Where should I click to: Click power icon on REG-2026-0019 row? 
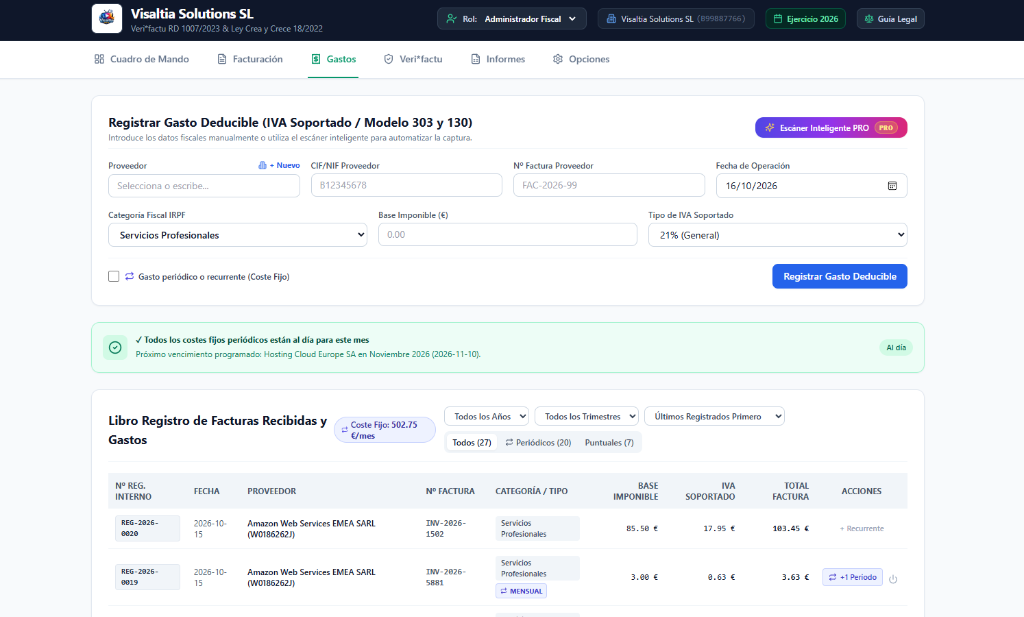893,578
